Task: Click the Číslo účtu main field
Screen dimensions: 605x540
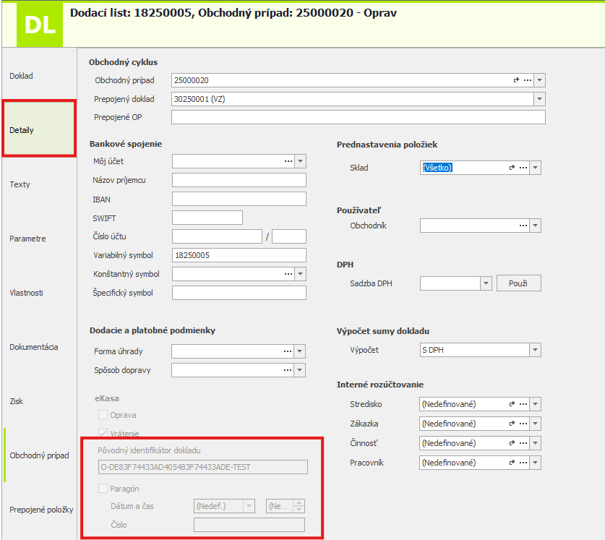Action: [217, 236]
